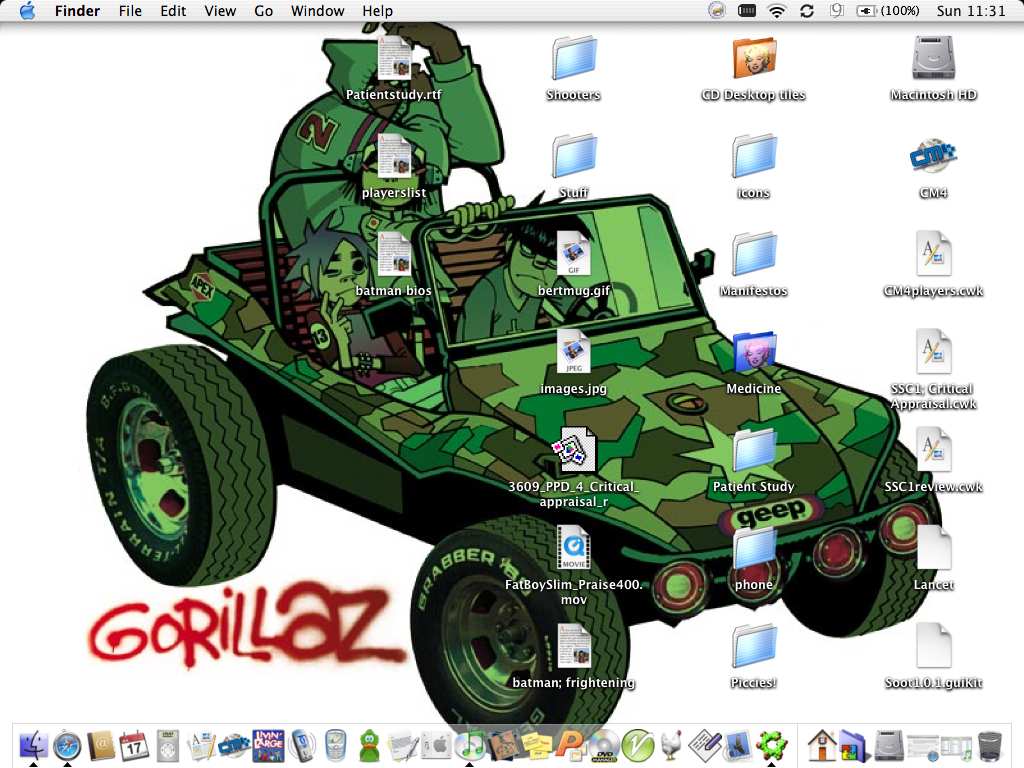1024x768 pixels.
Task: Open the File menu
Action: tap(130, 10)
